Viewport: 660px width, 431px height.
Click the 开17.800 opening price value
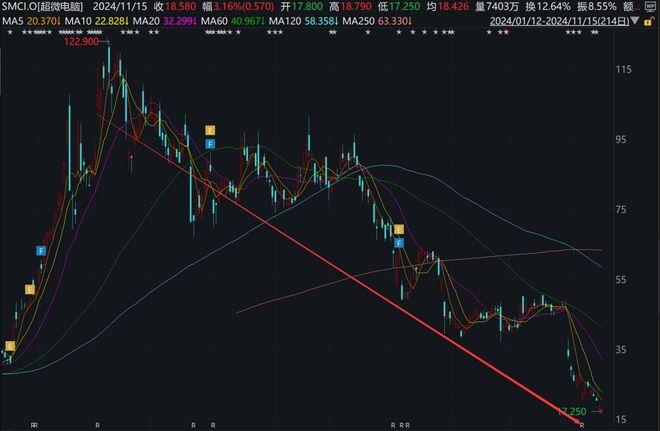pos(302,6)
